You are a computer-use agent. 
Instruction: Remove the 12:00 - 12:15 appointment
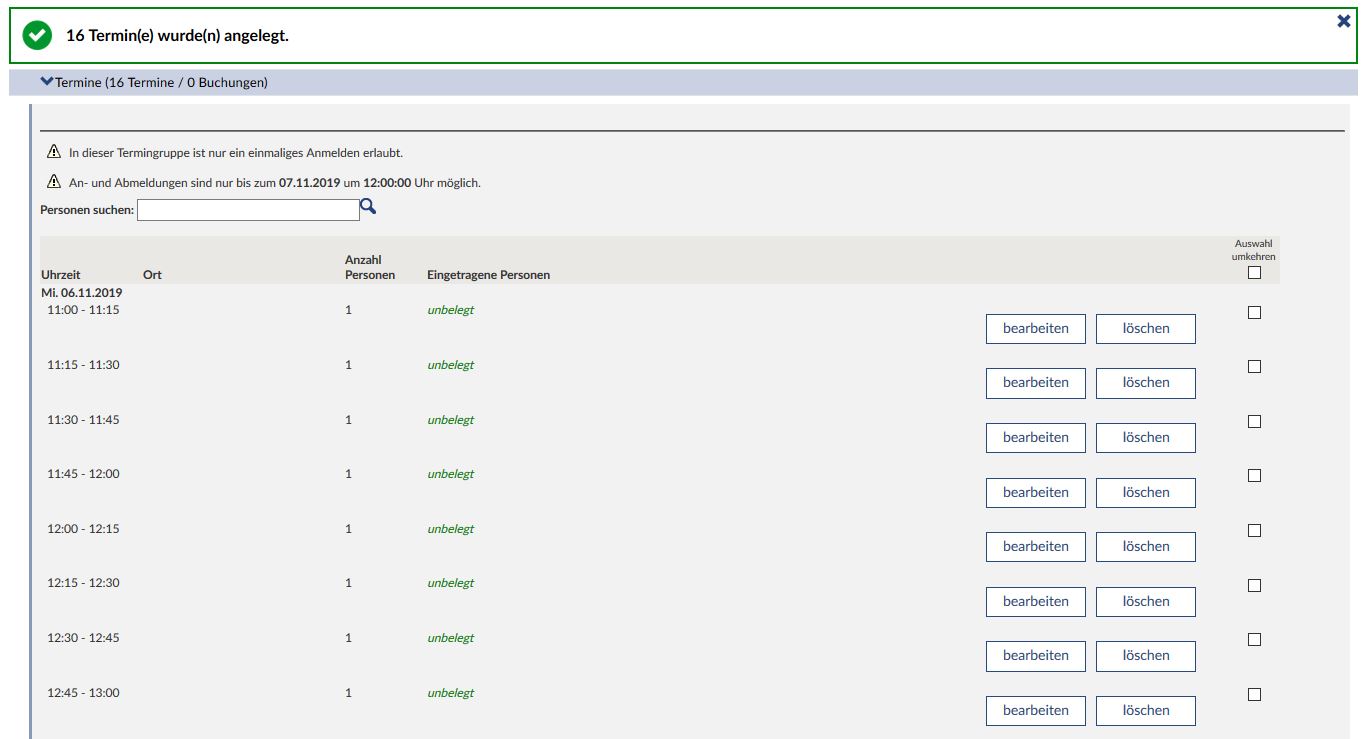[x=1145, y=546]
